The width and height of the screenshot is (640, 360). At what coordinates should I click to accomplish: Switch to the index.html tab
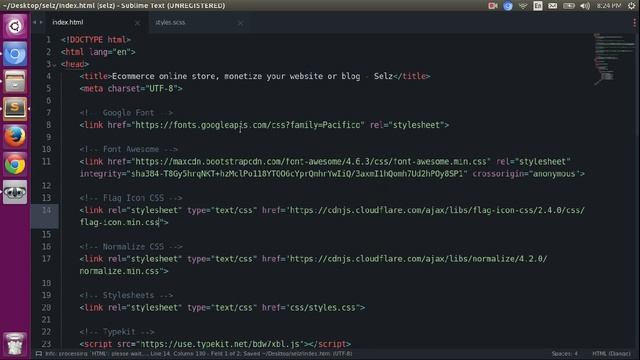pyautogui.click(x=68, y=22)
